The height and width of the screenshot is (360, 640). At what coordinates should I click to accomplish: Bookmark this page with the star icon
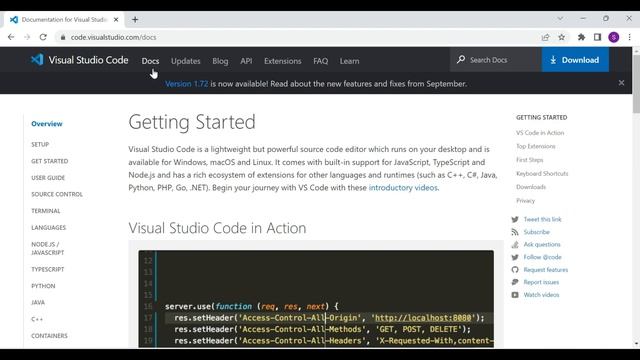[562, 37]
